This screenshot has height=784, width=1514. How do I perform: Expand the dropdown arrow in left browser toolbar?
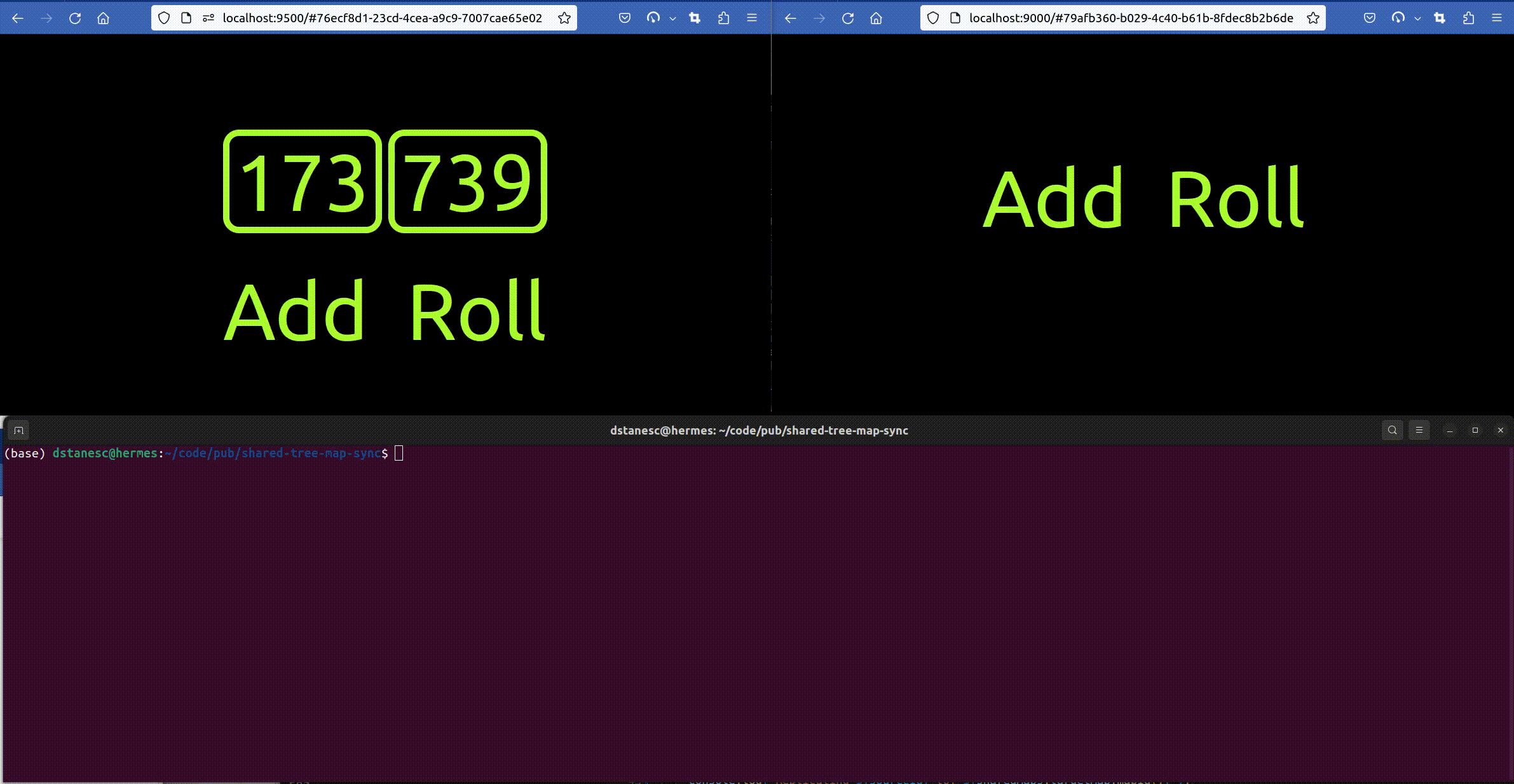tap(672, 19)
